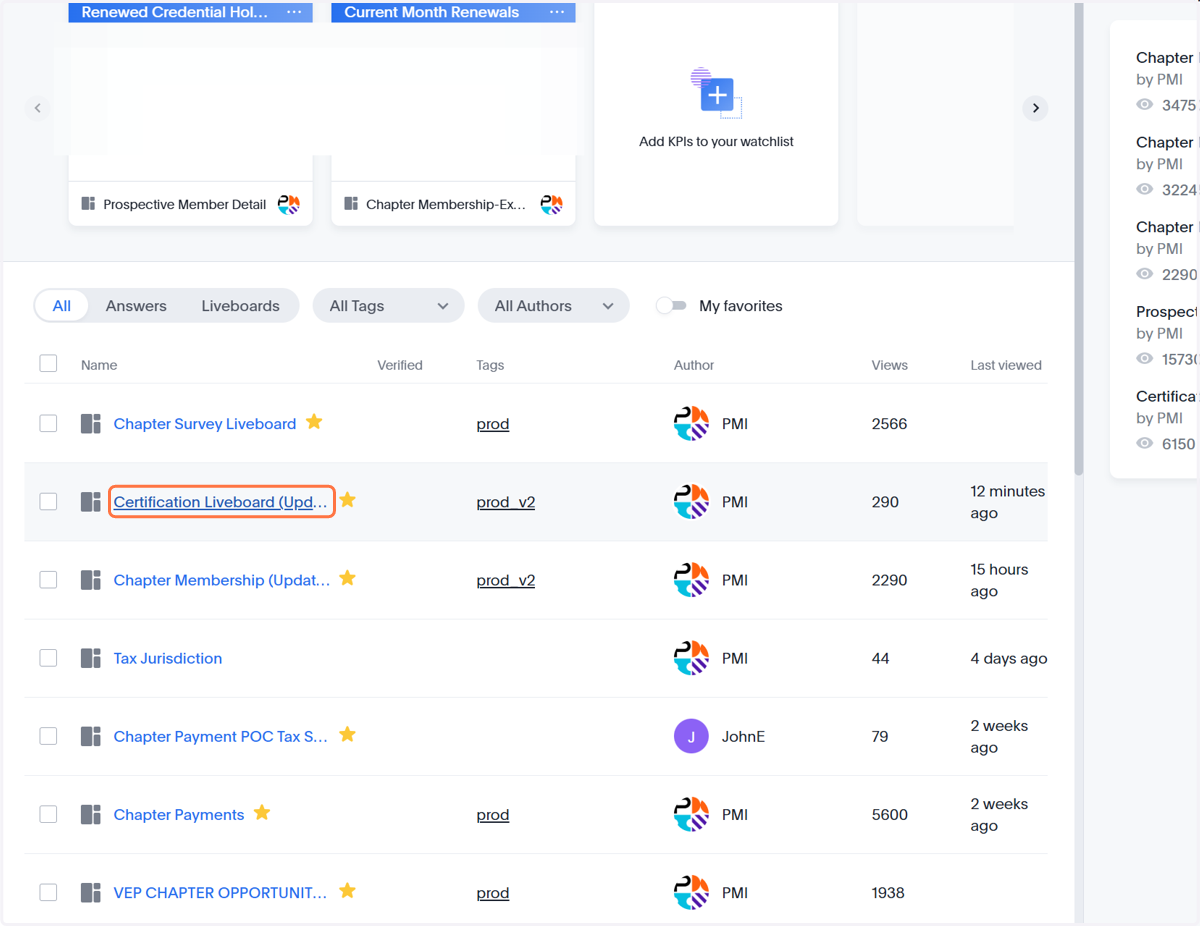Switch to the Answers filter tab
This screenshot has width=1200, height=926.
click(x=136, y=306)
